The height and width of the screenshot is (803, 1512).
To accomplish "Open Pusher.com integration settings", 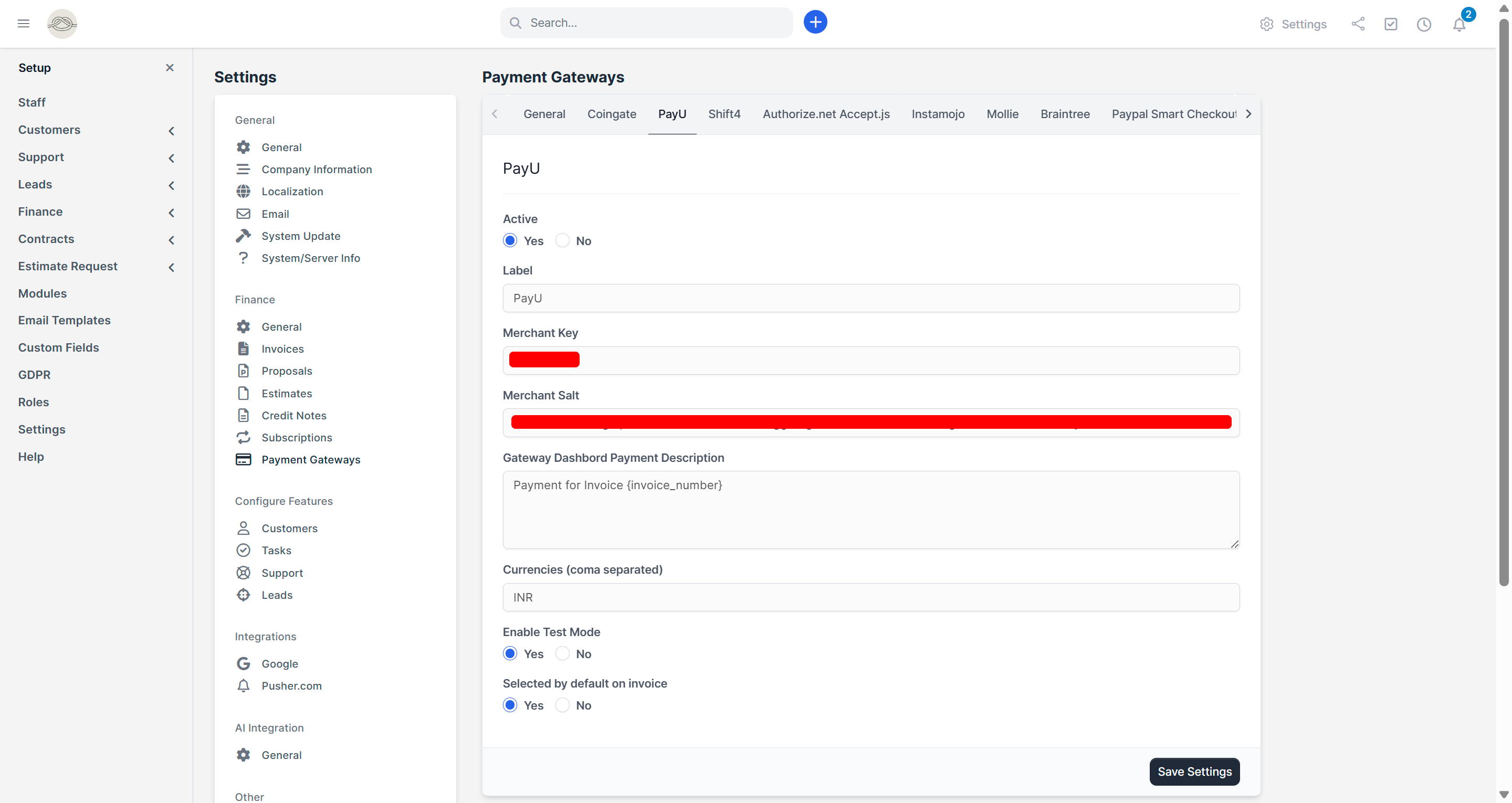I will click(291, 685).
